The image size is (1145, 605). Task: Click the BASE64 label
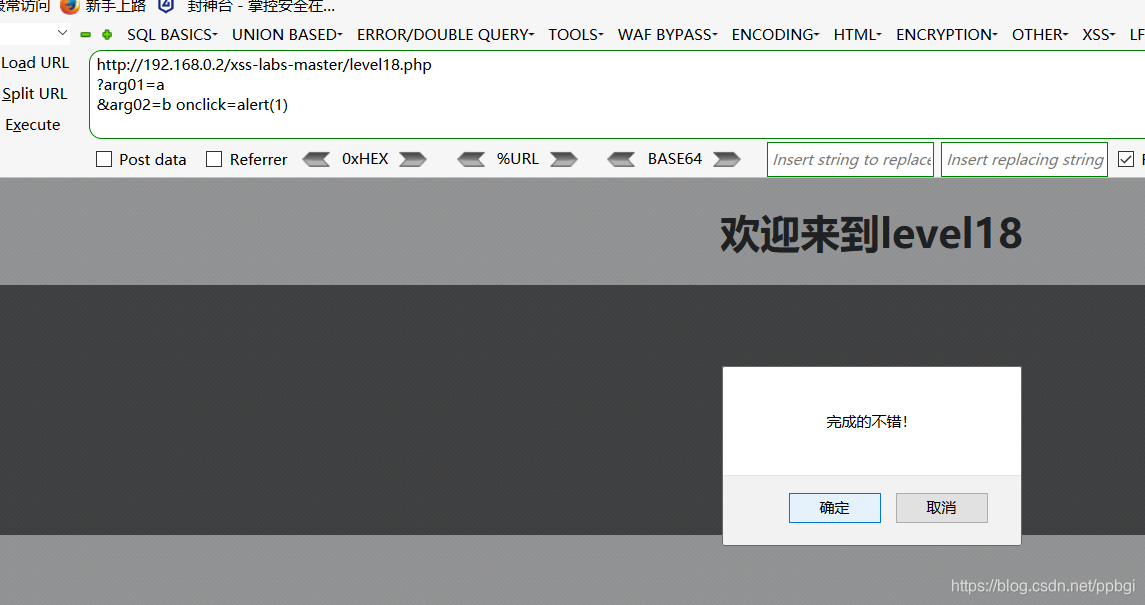(675, 158)
